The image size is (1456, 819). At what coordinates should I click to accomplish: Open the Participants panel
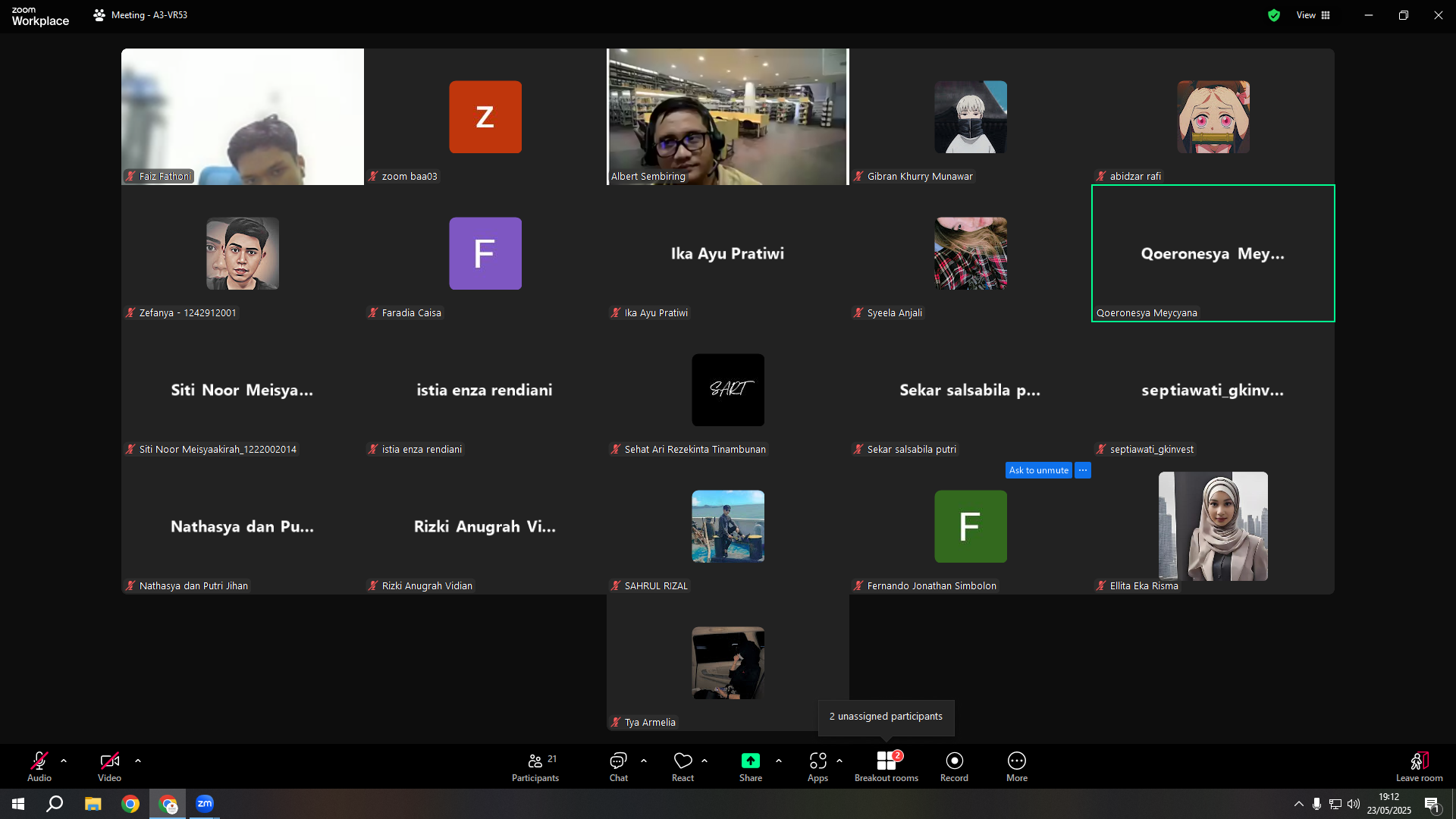pyautogui.click(x=535, y=766)
